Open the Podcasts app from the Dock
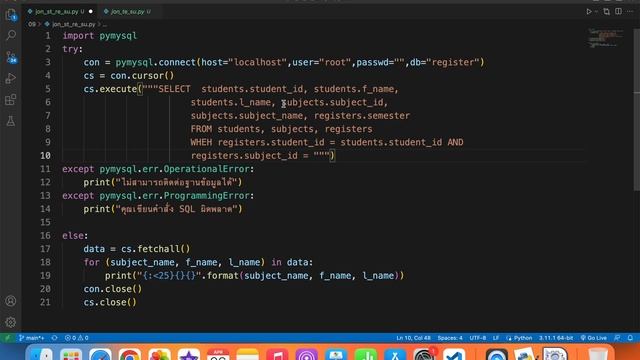This screenshot has height=360, width=640. (307, 354)
